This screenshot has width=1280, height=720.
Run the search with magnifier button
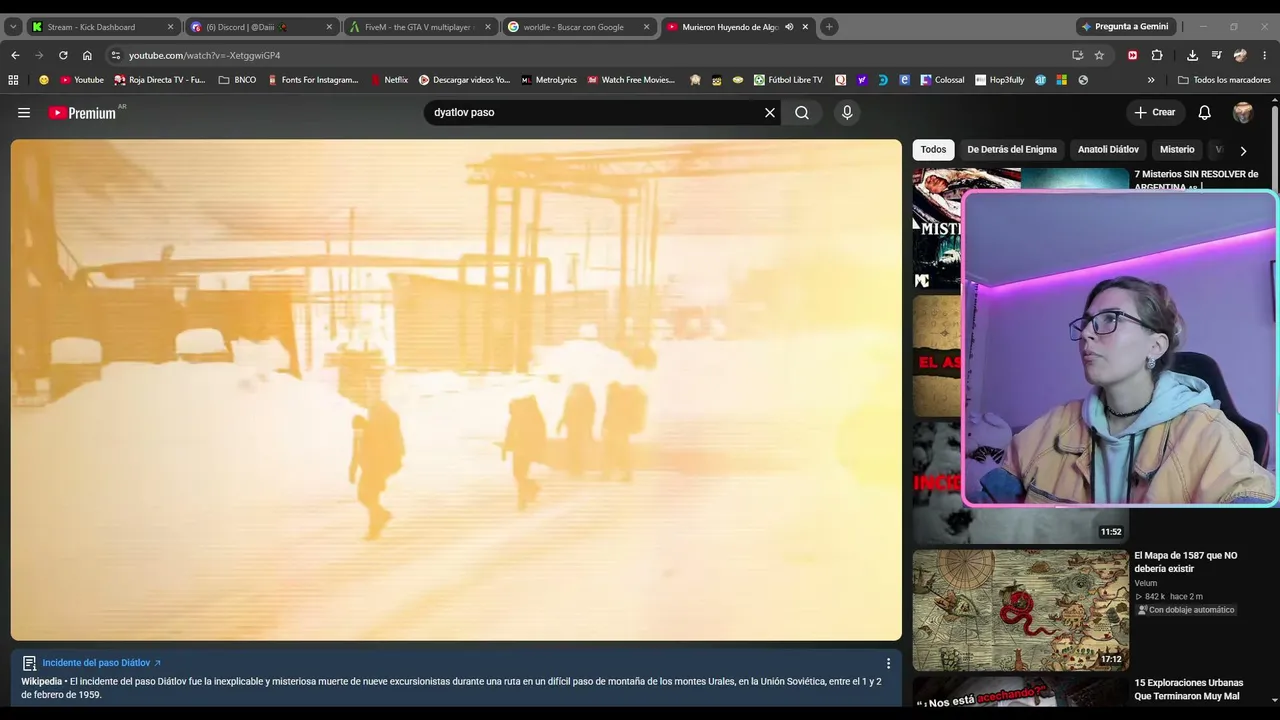pyautogui.click(x=802, y=113)
